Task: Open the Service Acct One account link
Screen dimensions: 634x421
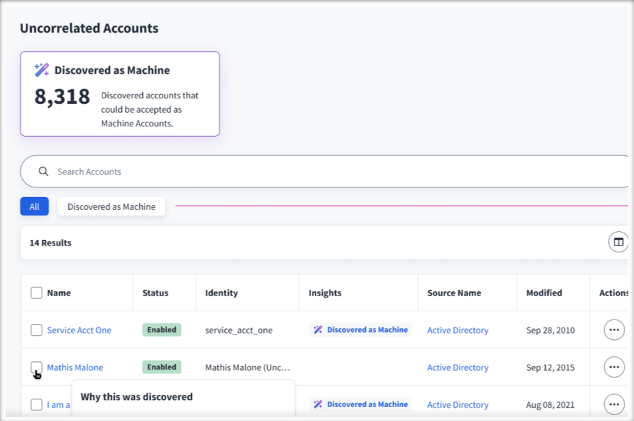Action: point(79,330)
